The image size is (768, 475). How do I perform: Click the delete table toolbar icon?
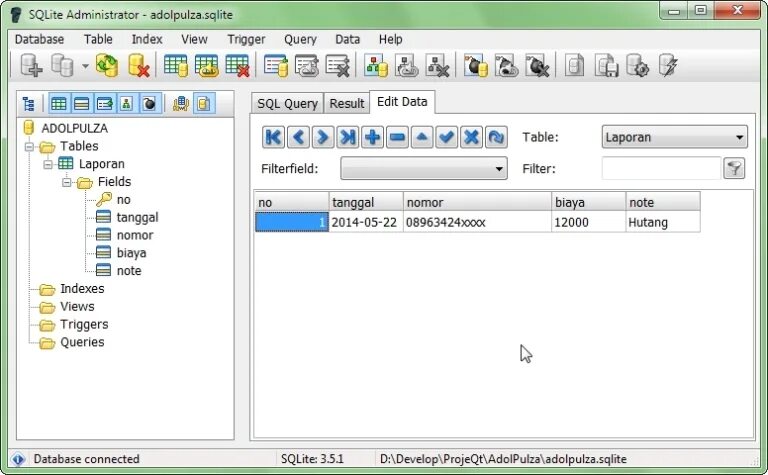[238, 65]
